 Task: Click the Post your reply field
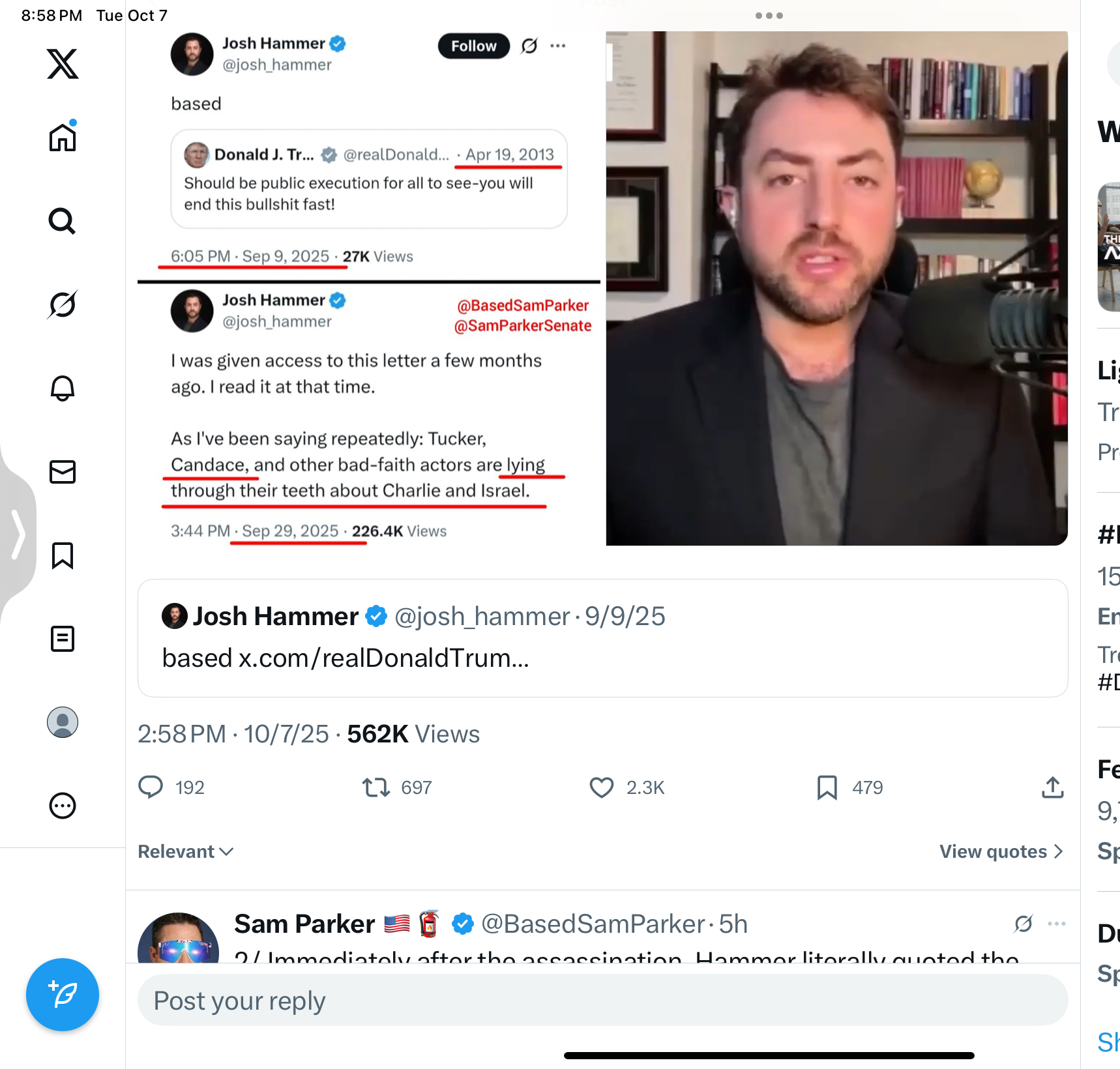coord(602,1001)
